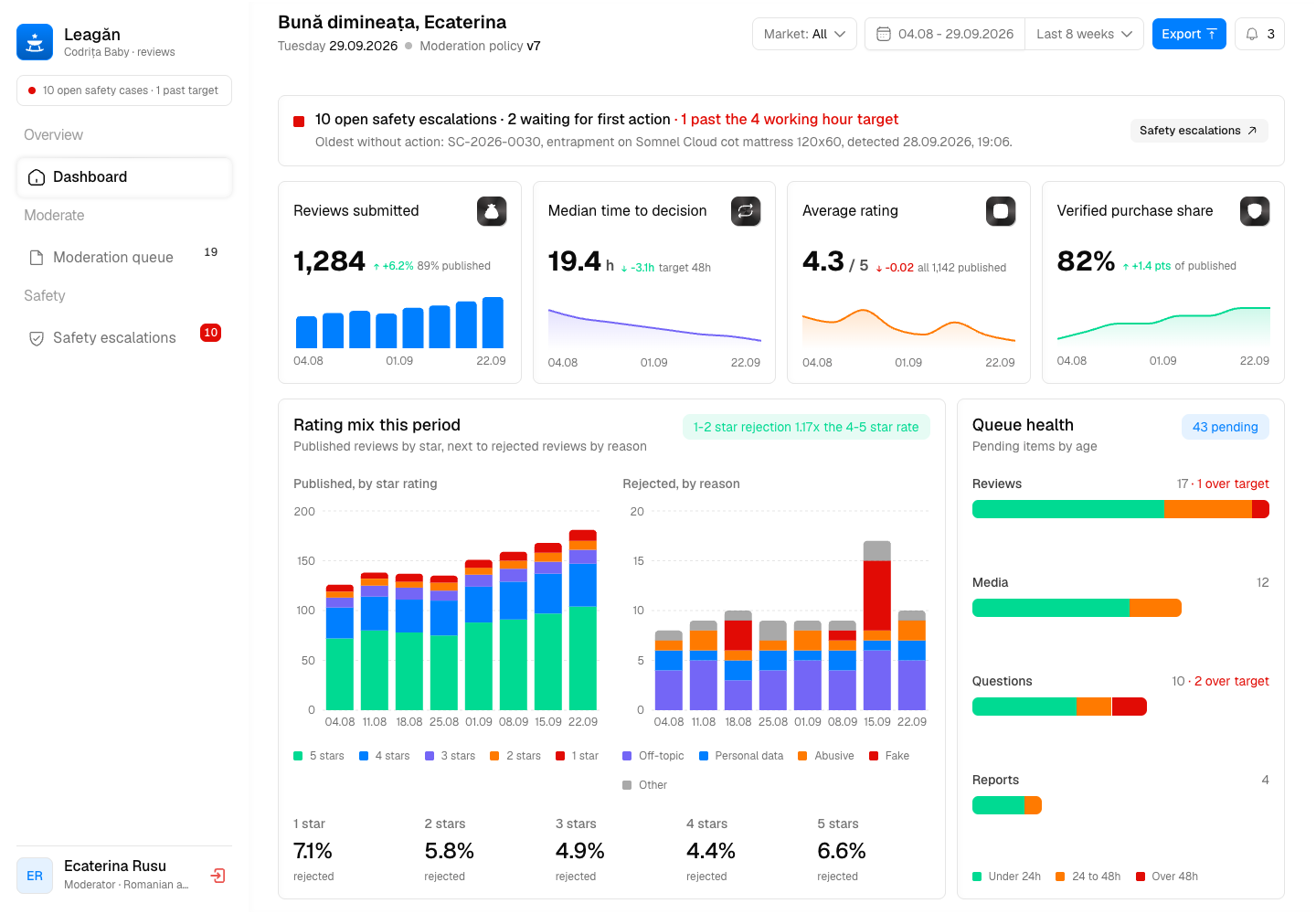
Task: Open the Safety escalations link button
Action: [x=1199, y=131]
